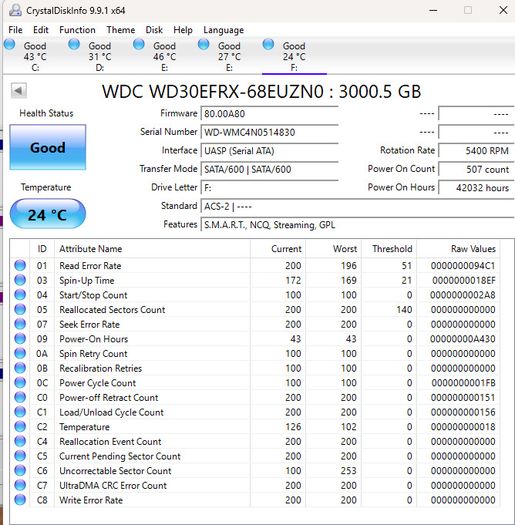
Task: Click the blue Good health status button
Action: tap(48, 147)
